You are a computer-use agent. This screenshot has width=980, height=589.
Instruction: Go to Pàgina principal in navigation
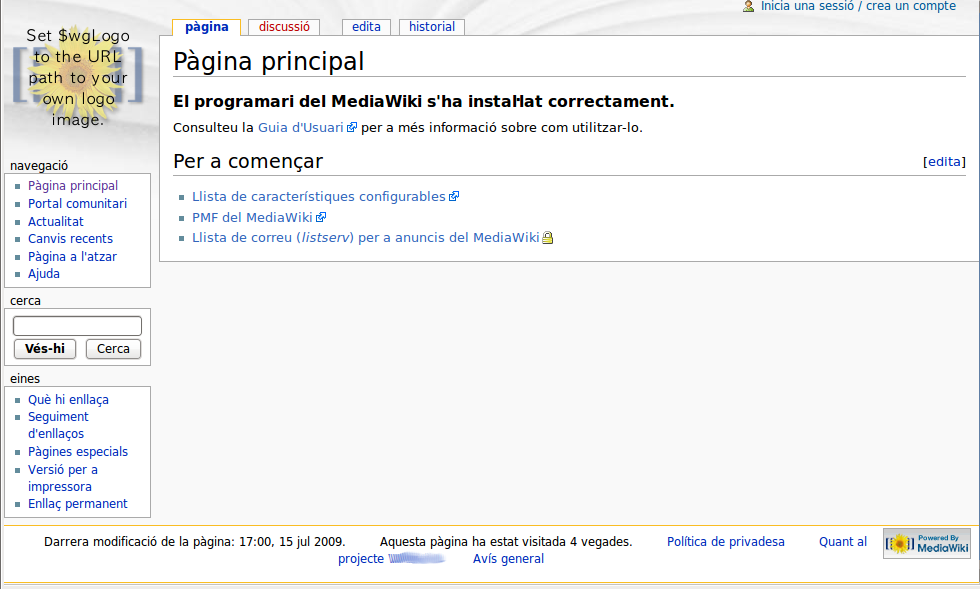[x=72, y=186]
